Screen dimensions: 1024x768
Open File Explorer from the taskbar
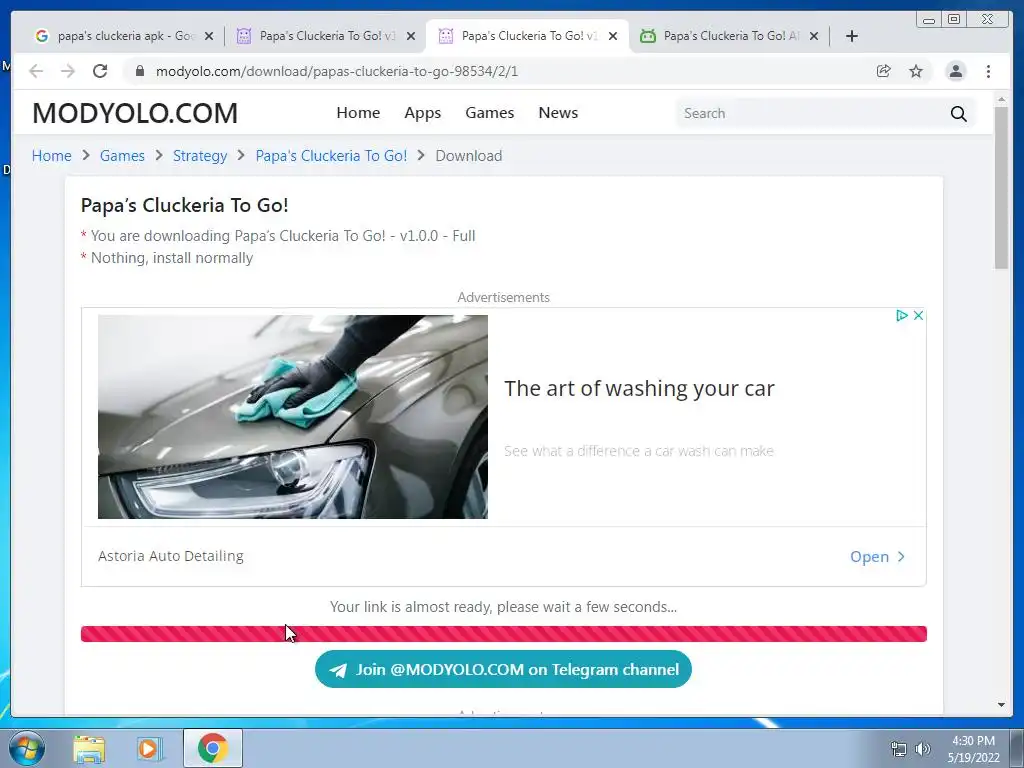tap(89, 748)
